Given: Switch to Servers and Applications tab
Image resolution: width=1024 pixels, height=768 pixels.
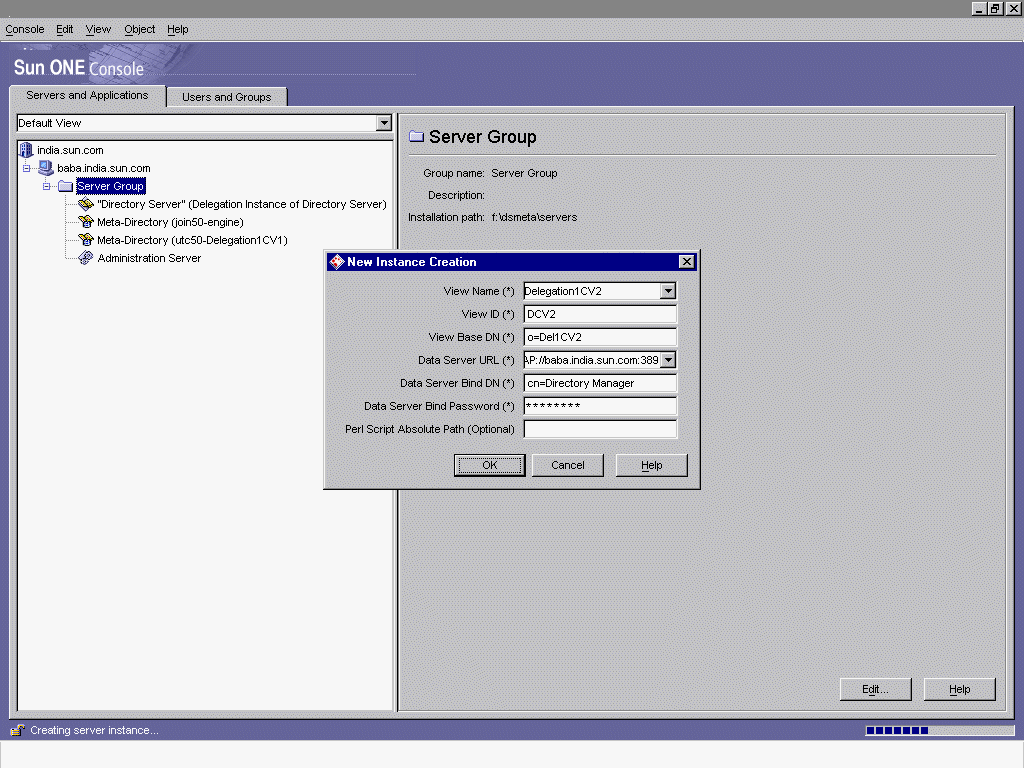Looking at the screenshot, I should pos(88,95).
